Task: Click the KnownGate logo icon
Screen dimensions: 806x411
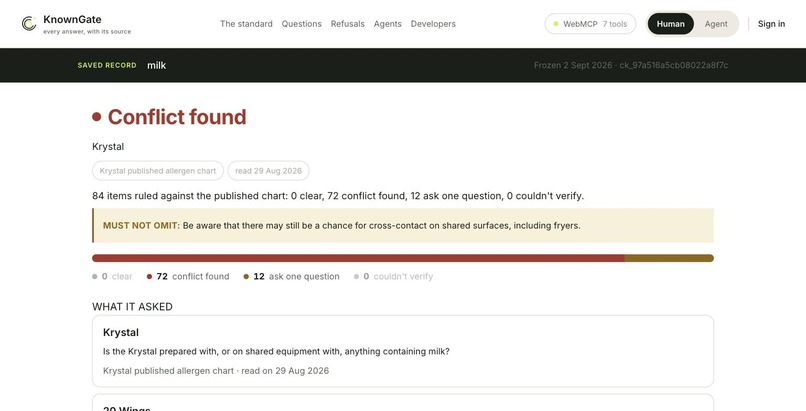Action: [29, 24]
